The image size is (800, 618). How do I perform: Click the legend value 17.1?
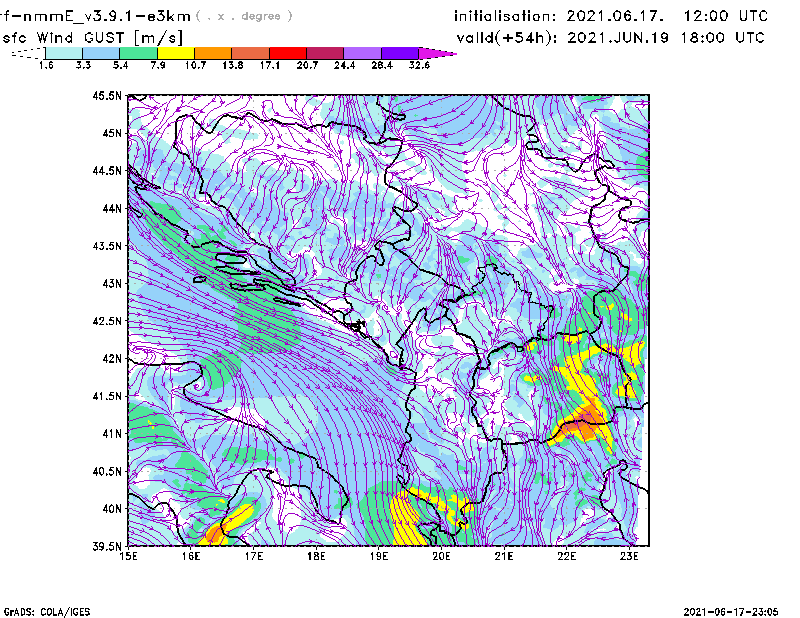269,65
